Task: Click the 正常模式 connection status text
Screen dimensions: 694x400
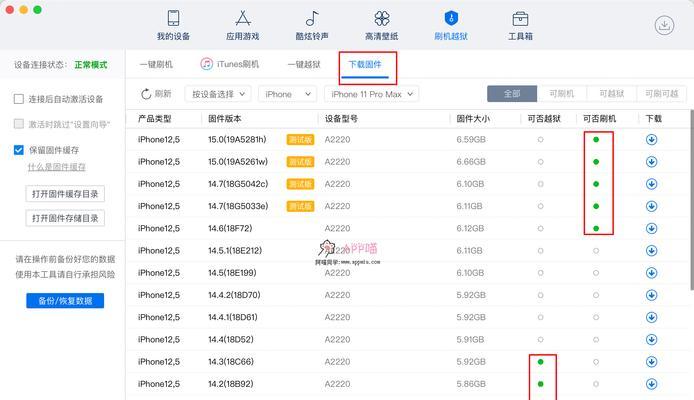Action: [x=91, y=65]
